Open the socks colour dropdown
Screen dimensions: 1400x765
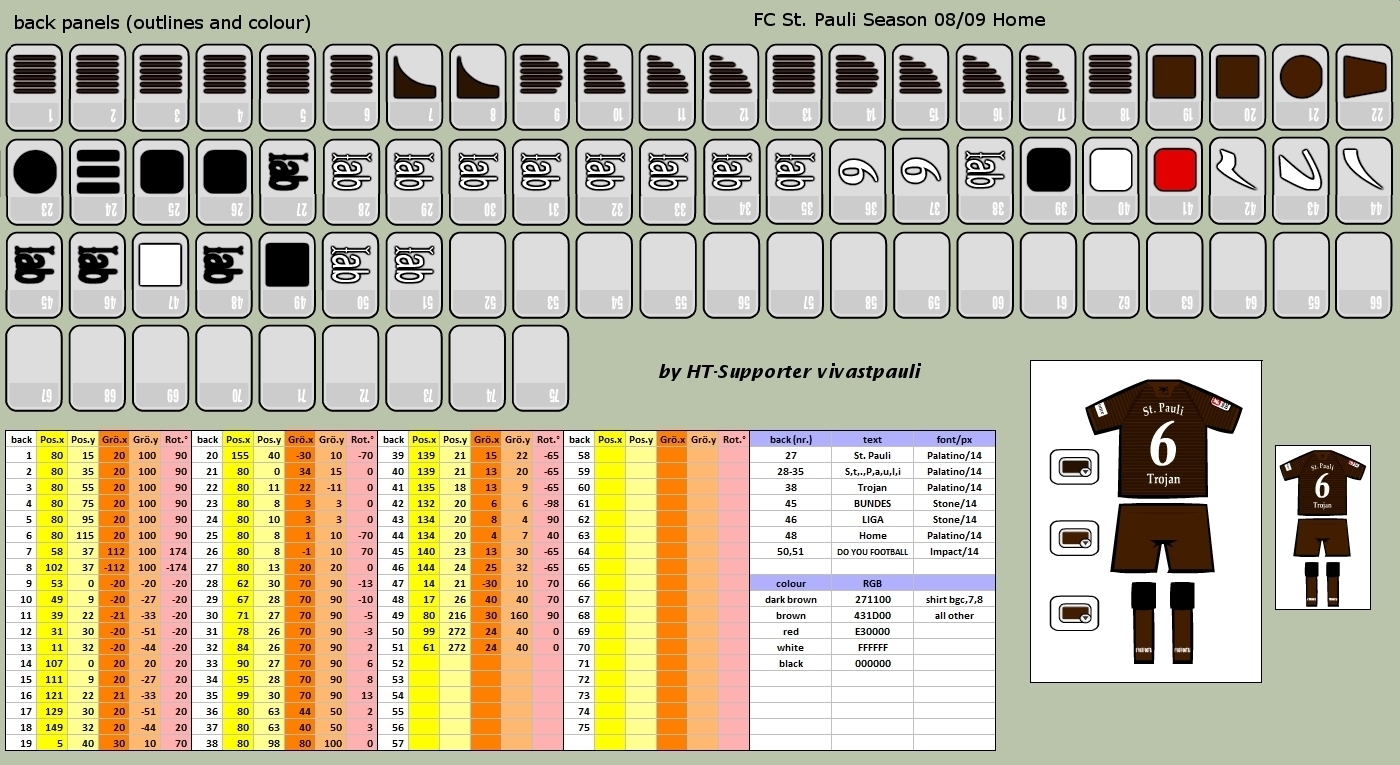(x=1075, y=613)
